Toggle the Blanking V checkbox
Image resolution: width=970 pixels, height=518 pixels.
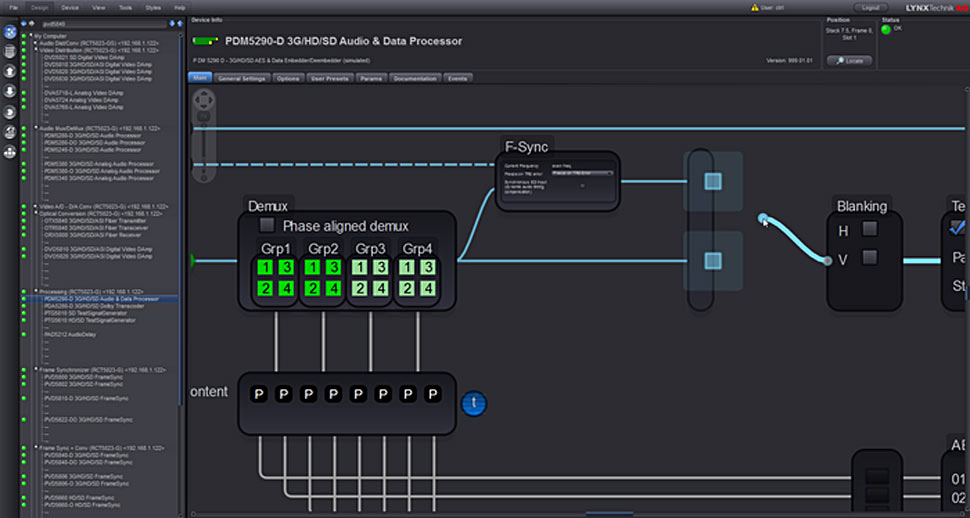pos(870,257)
